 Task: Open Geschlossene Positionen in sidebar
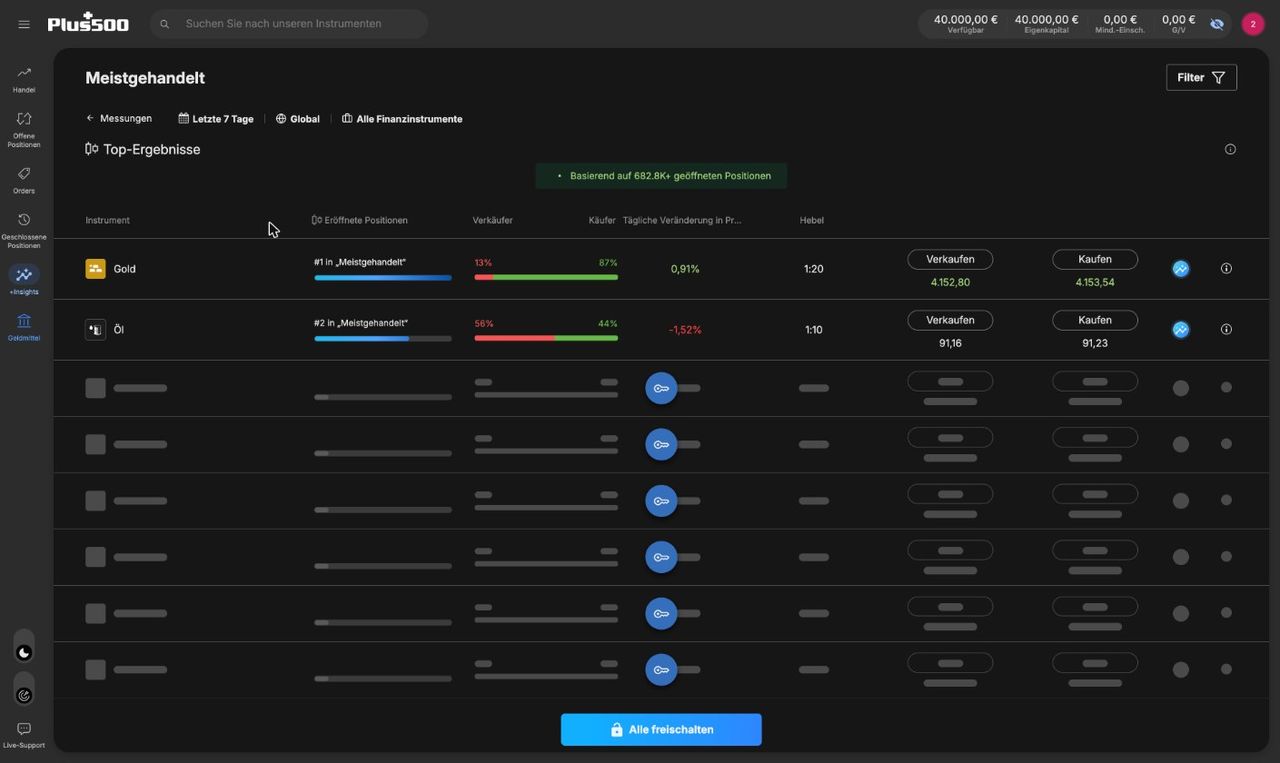pos(24,231)
